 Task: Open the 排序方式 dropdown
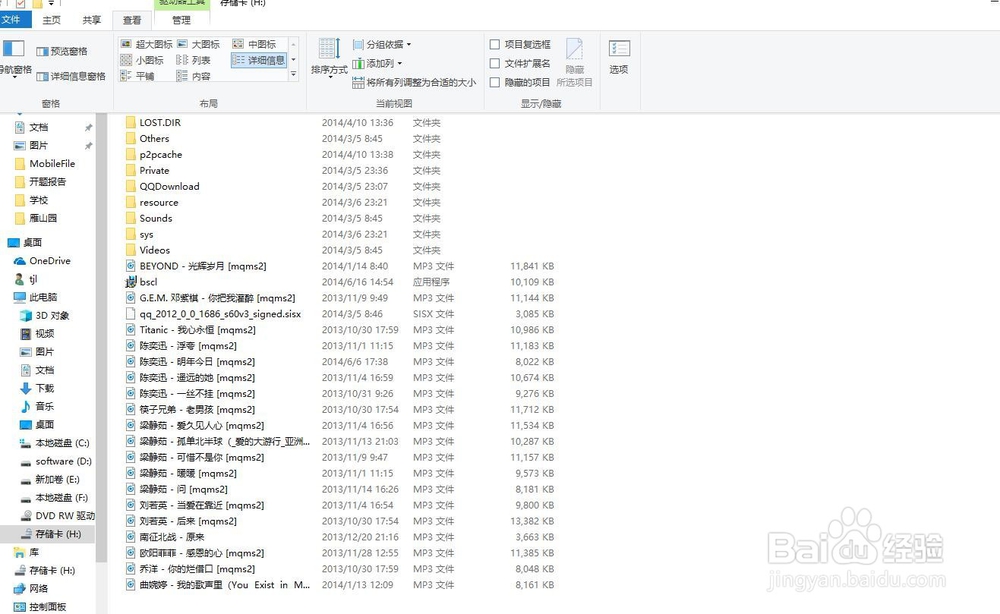329,58
